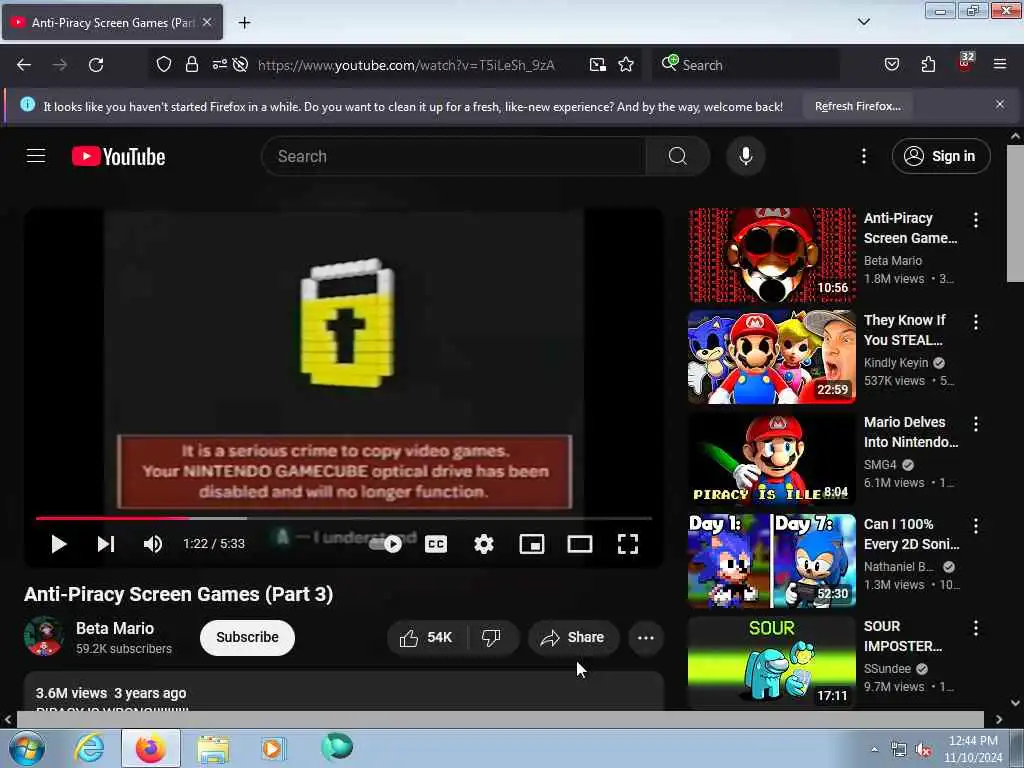The width and height of the screenshot is (1024, 768).
Task: Focus the YouTube search field
Action: pos(453,156)
